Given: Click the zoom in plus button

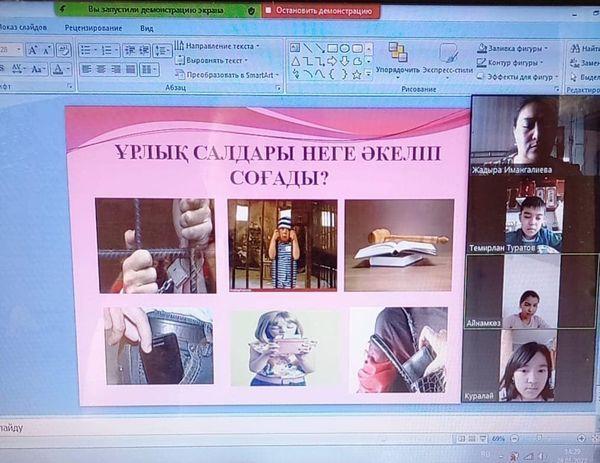Looking at the screenshot, I should click(581, 438).
